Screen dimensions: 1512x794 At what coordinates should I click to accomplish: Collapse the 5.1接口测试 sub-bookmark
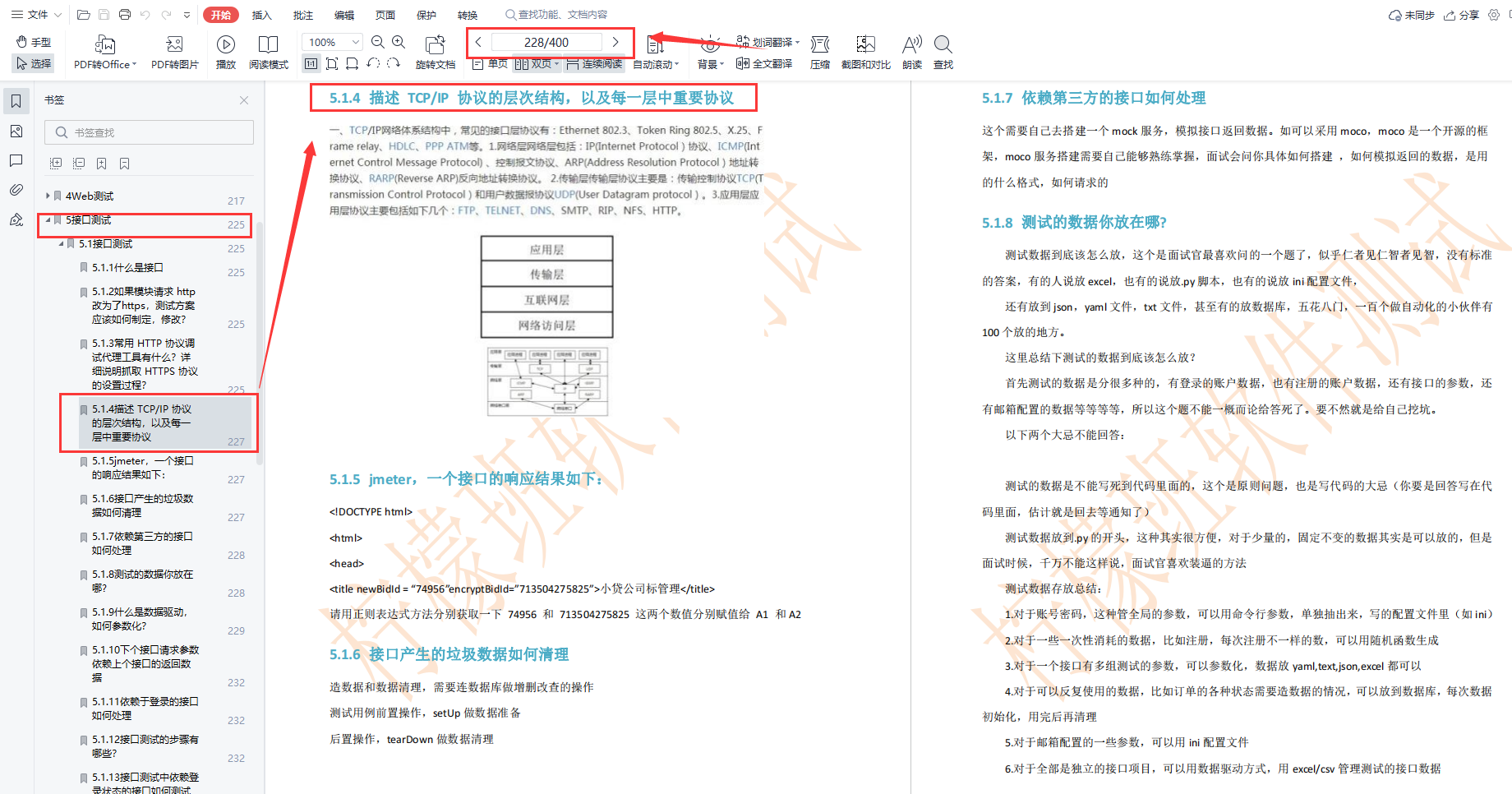coord(61,243)
